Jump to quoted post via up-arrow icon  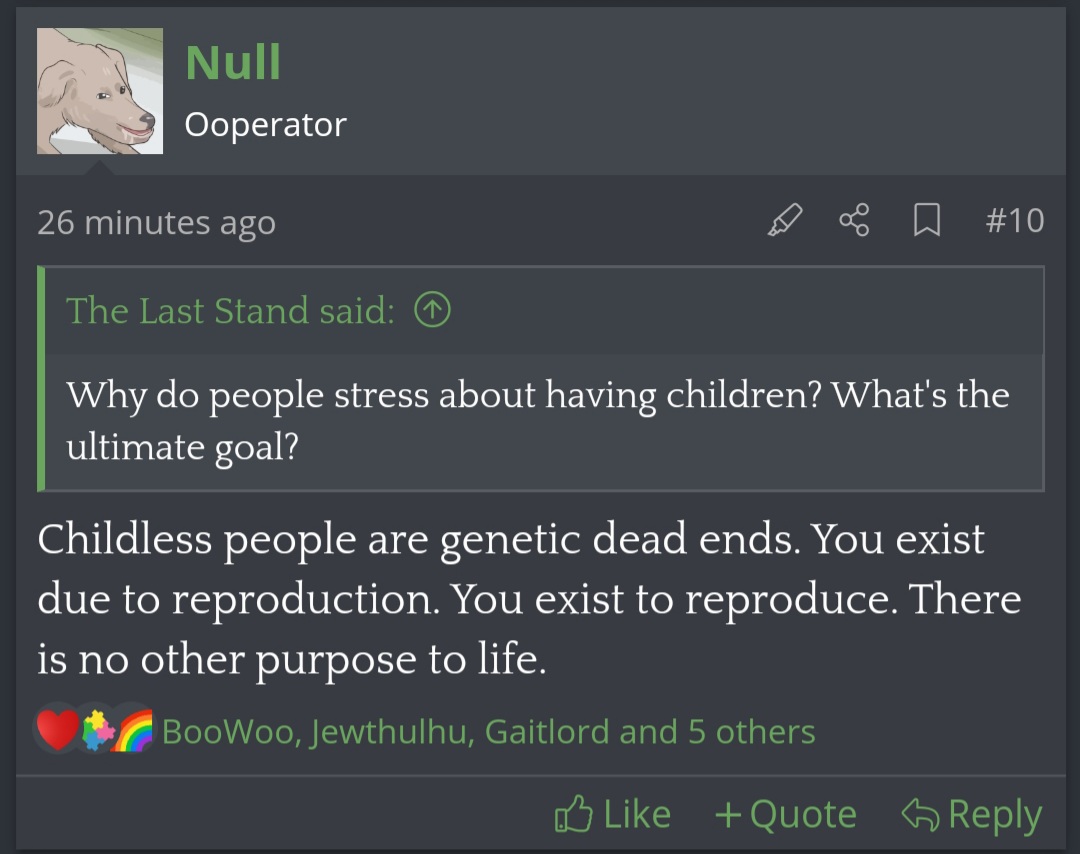[x=432, y=311]
